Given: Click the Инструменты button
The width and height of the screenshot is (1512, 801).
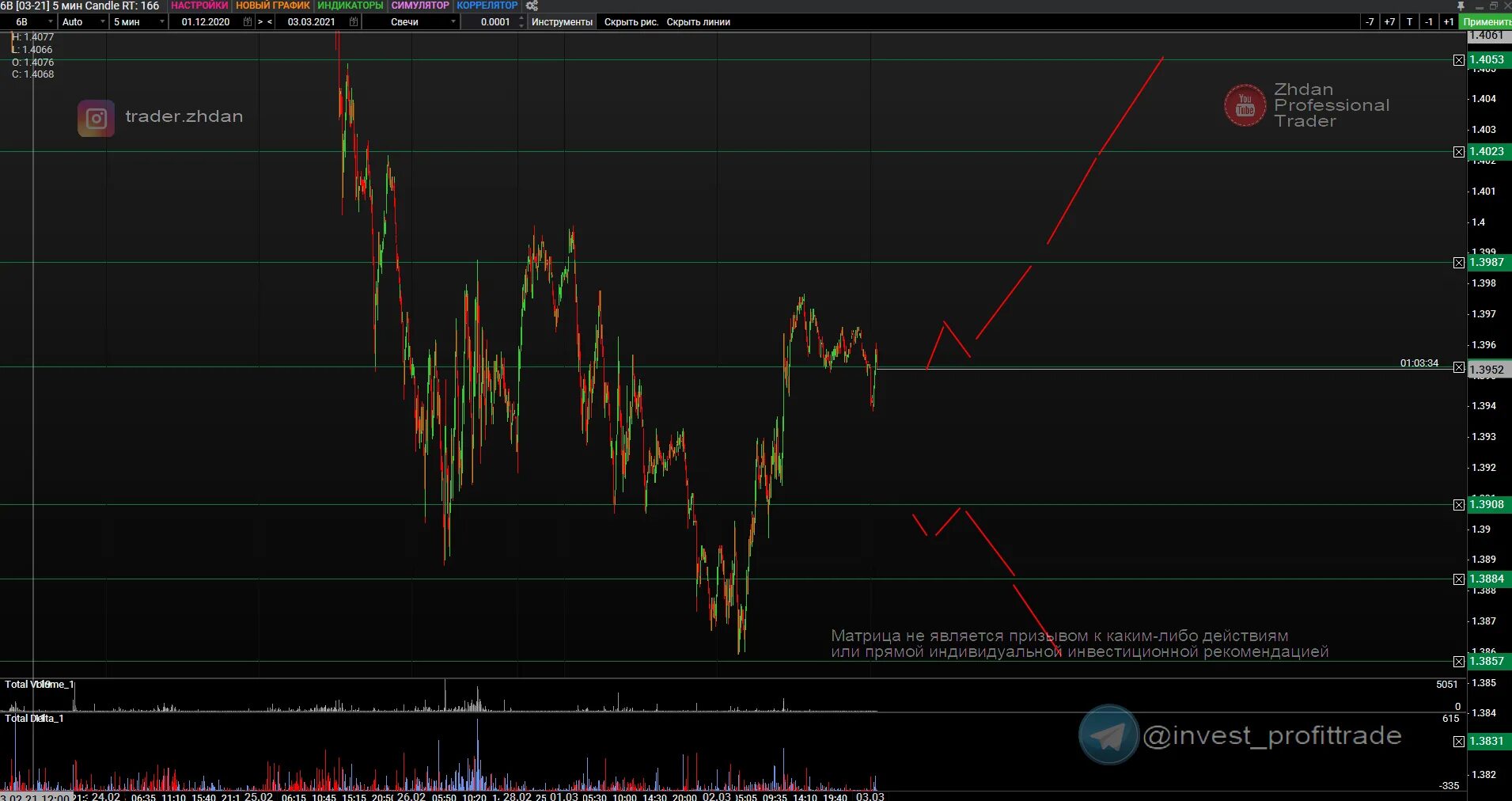Looking at the screenshot, I should click(x=562, y=22).
